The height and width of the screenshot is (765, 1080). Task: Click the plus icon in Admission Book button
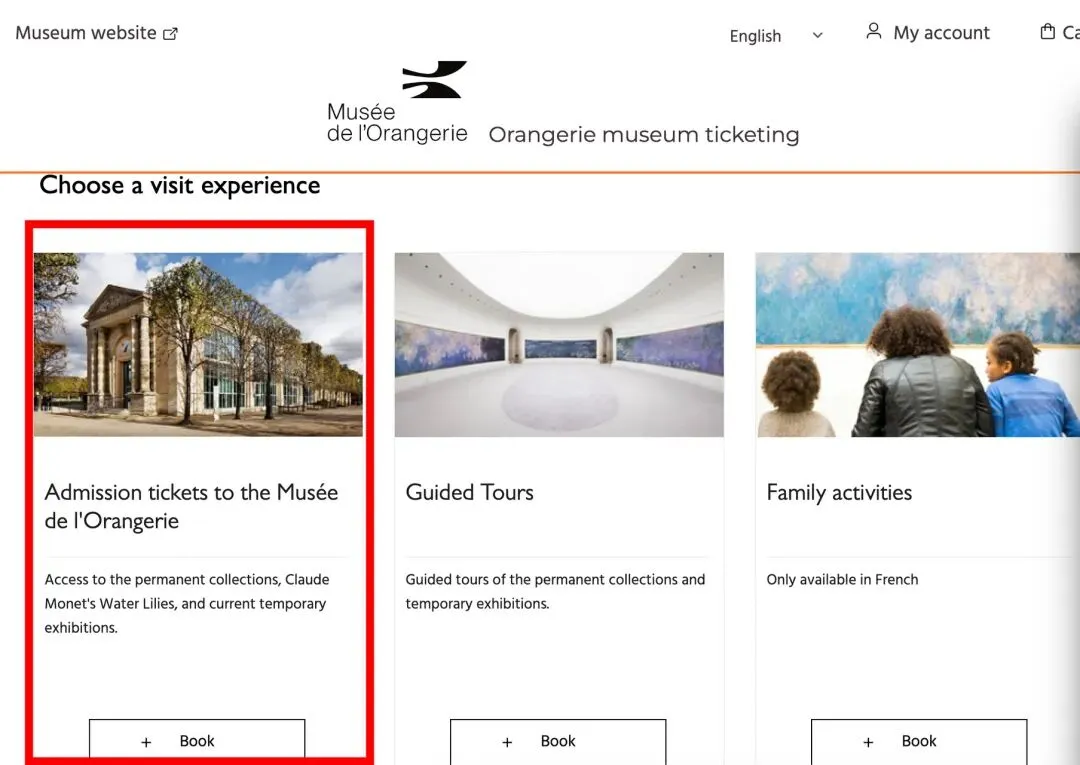pyautogui.click(x=146, y=742)
